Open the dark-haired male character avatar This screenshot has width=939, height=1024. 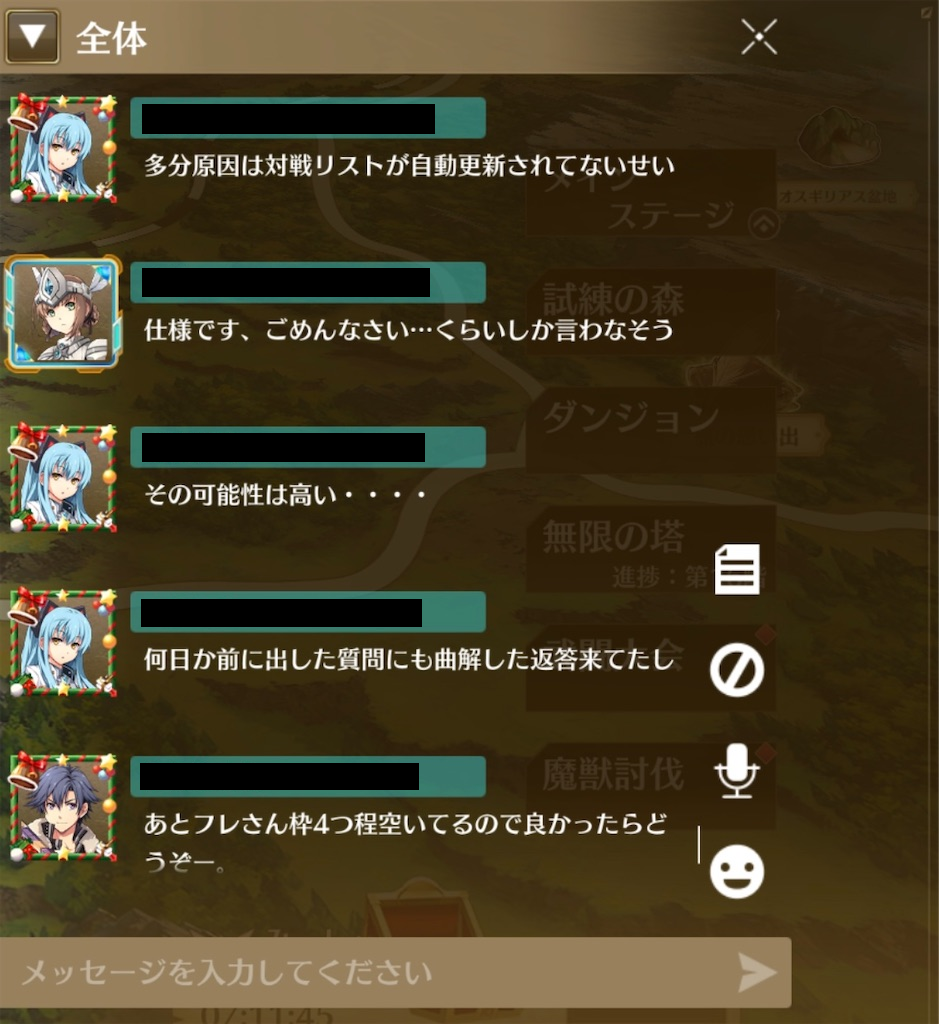tap(63, 807)
